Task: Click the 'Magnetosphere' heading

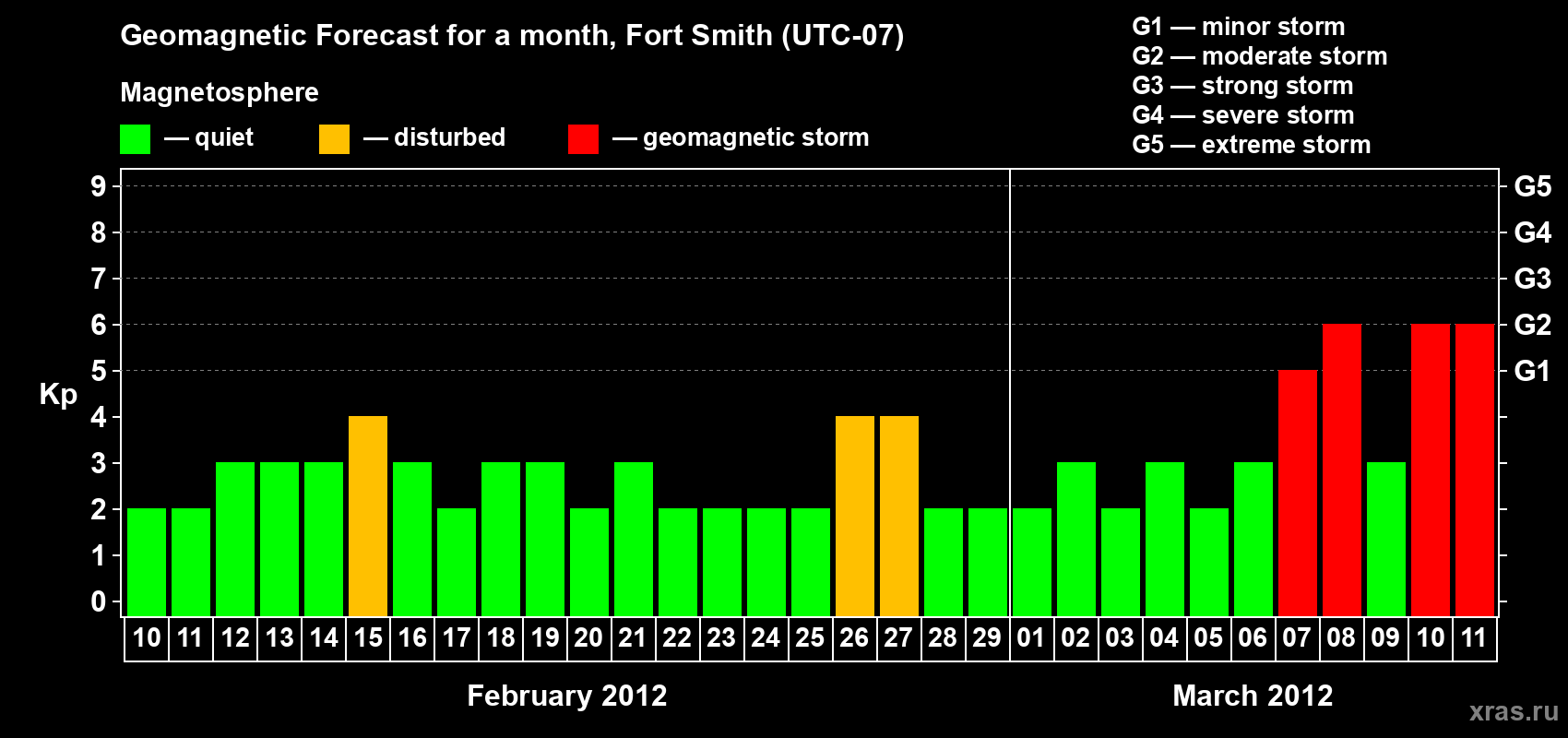Action: (x=220, y=92)
